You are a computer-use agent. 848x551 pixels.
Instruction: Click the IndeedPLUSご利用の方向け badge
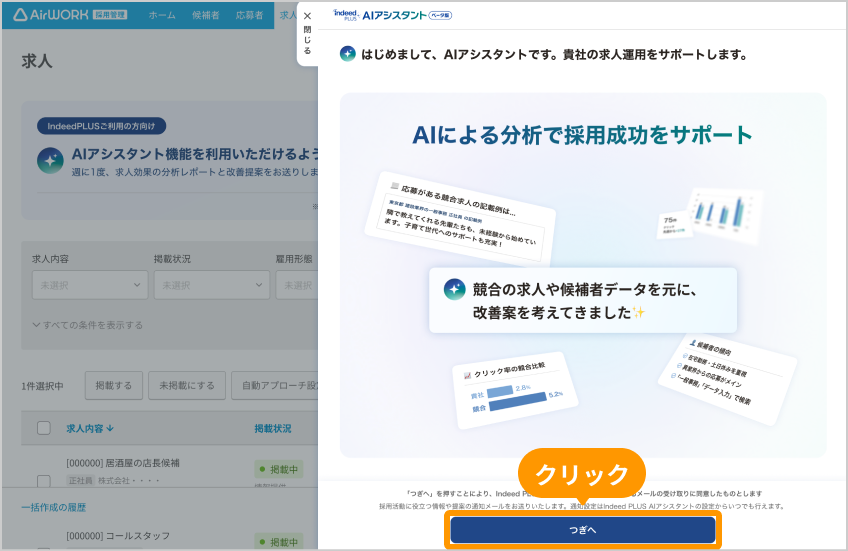[x=102, y=126]
